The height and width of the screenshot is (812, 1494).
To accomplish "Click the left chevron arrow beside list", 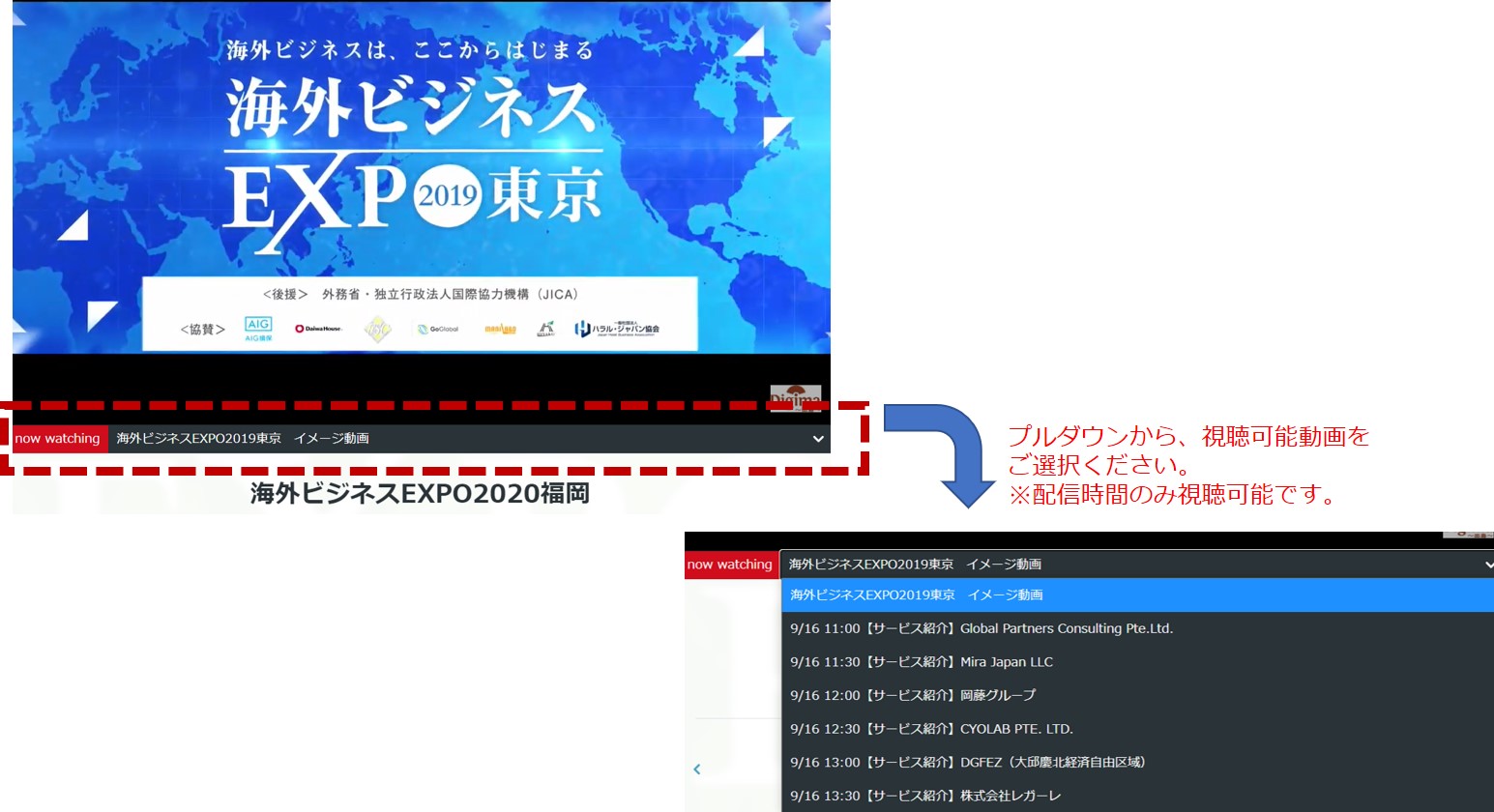I will [697, 769].
